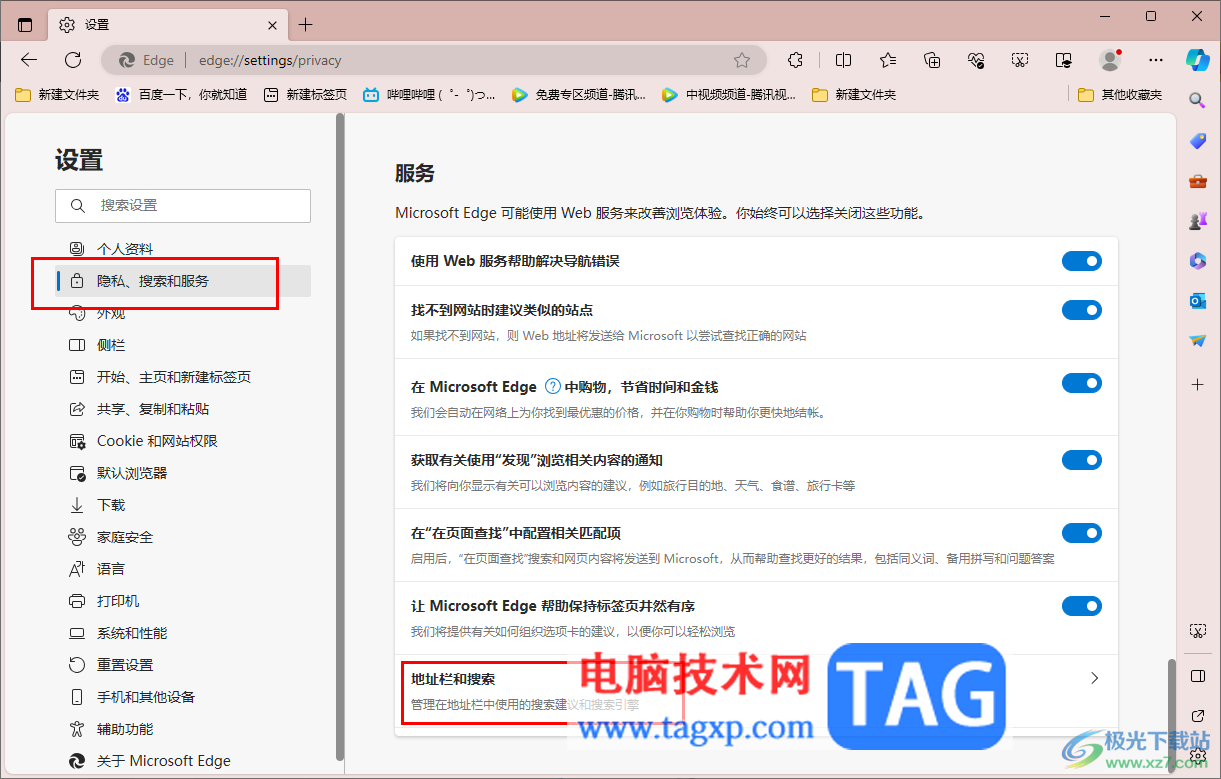Open the Copilot icon at top right

(1197, 59)
